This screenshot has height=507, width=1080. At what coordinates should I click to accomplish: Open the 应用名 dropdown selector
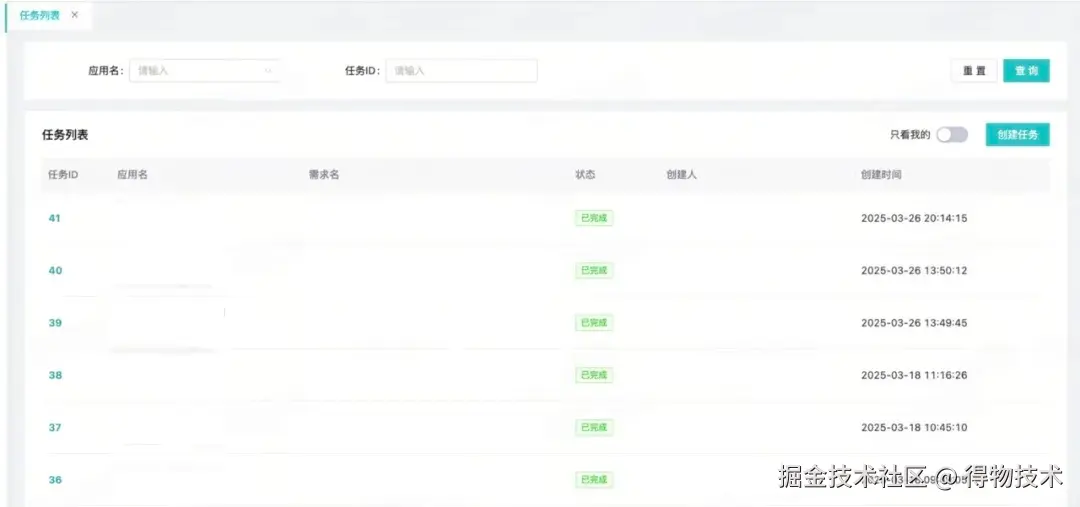[205, 70]
